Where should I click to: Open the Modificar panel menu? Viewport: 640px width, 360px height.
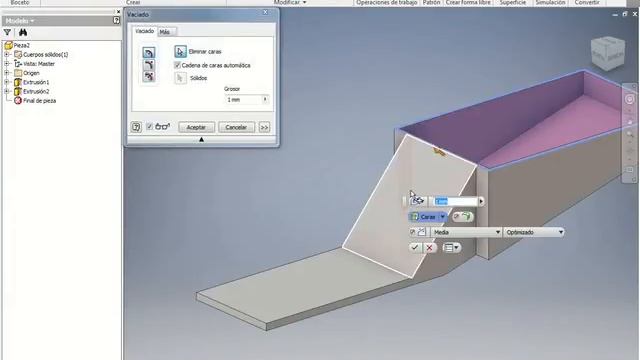point(290,2)
